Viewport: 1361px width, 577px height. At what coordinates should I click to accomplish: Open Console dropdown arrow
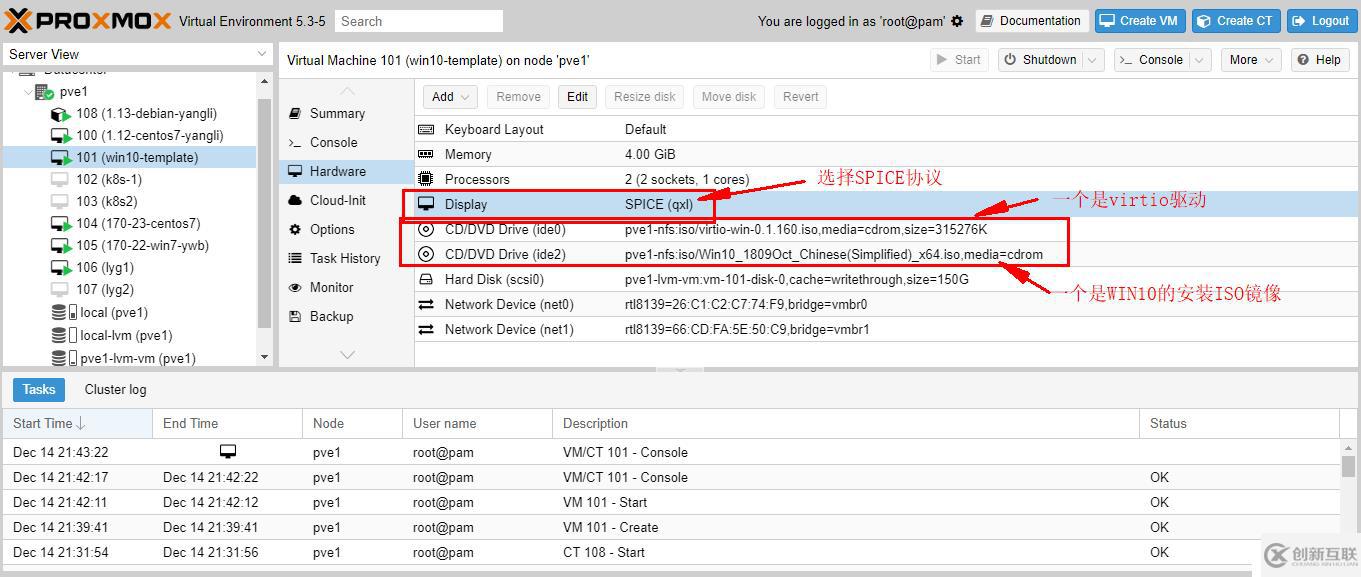pos(1200,60)
